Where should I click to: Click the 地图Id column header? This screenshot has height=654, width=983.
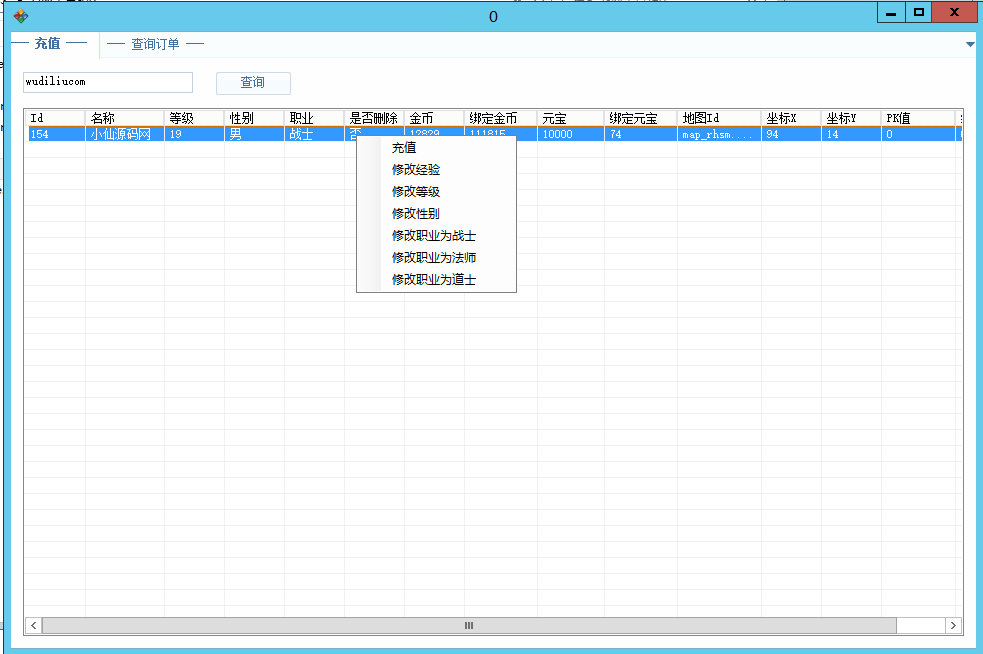[x=720, y=118]
